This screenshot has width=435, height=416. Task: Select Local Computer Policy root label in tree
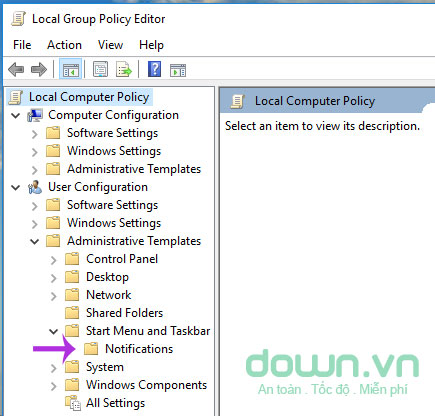(89, 97)
